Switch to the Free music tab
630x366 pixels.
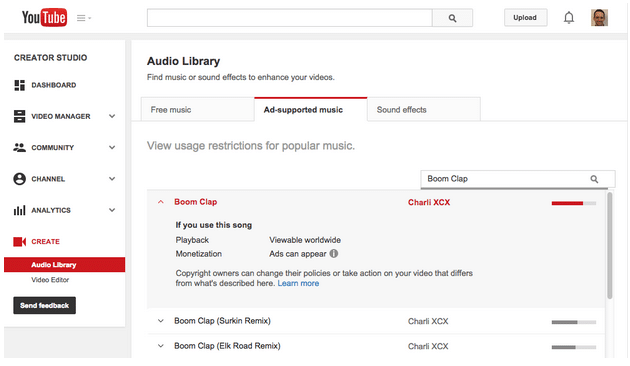point(197,110)
